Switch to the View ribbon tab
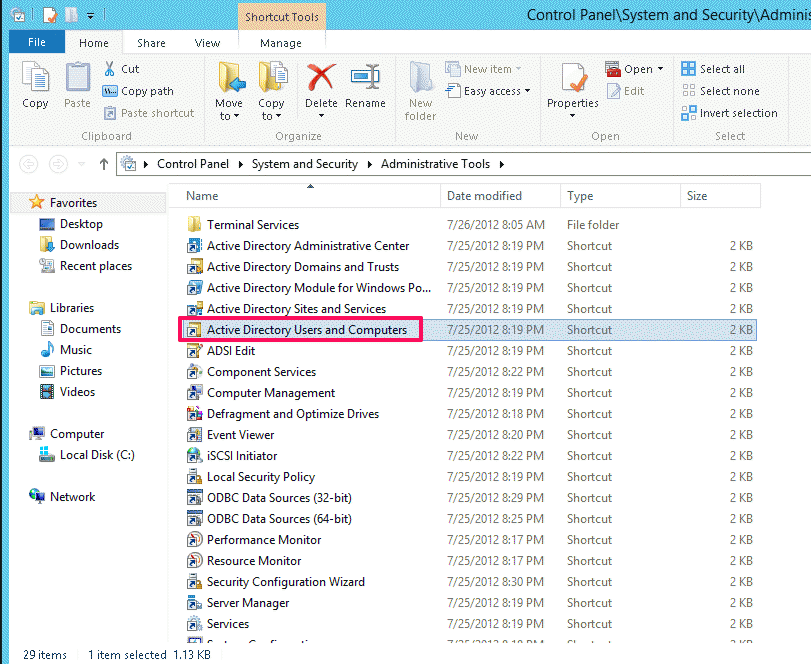 [x=207, y=43]
